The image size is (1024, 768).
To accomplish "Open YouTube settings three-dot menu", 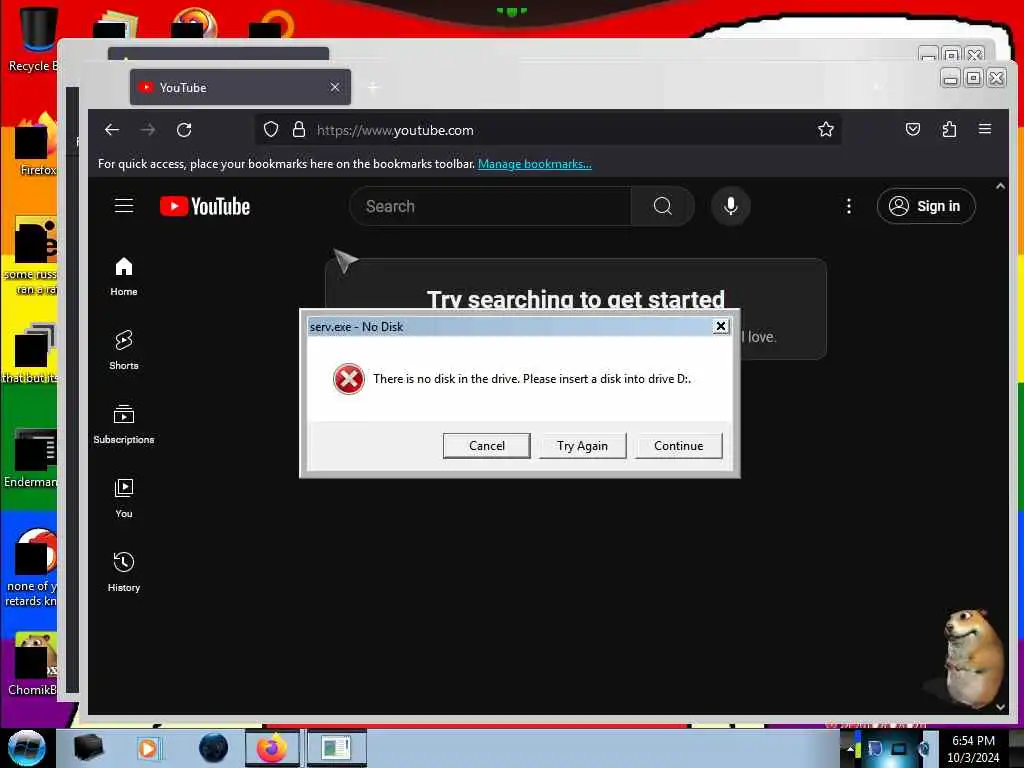I will [848, 206].
